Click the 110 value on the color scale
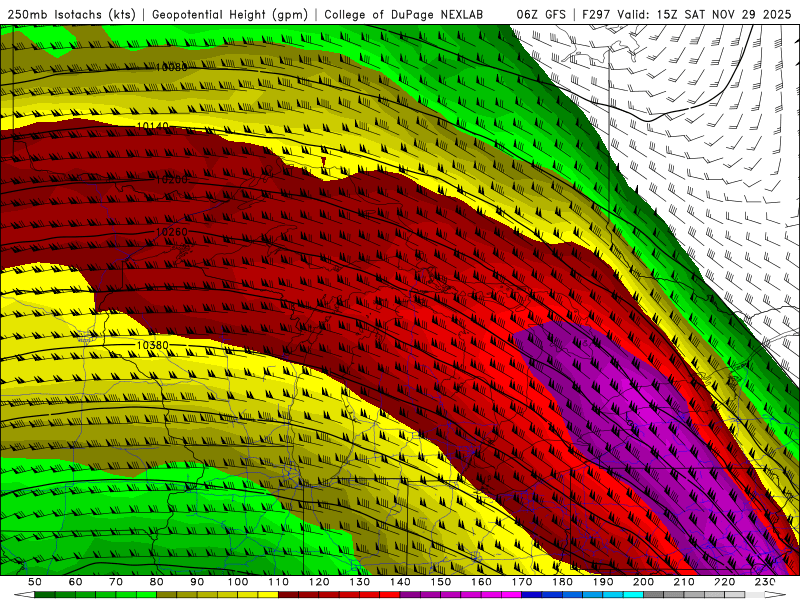The width and height of the screenshot is (800, 600). [278, 582]
